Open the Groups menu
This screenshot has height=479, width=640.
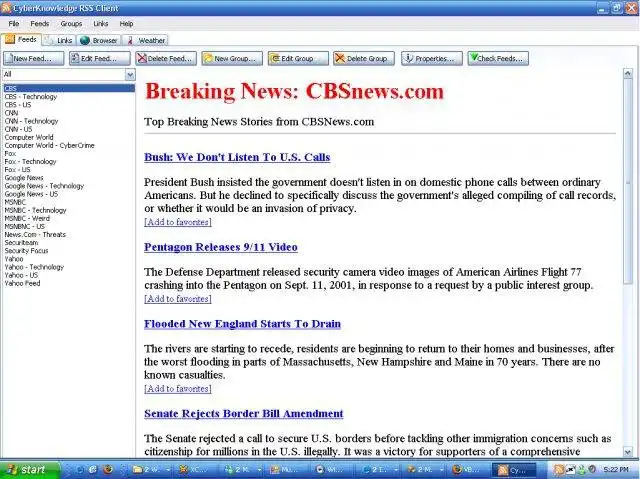(x=71, y=24)
